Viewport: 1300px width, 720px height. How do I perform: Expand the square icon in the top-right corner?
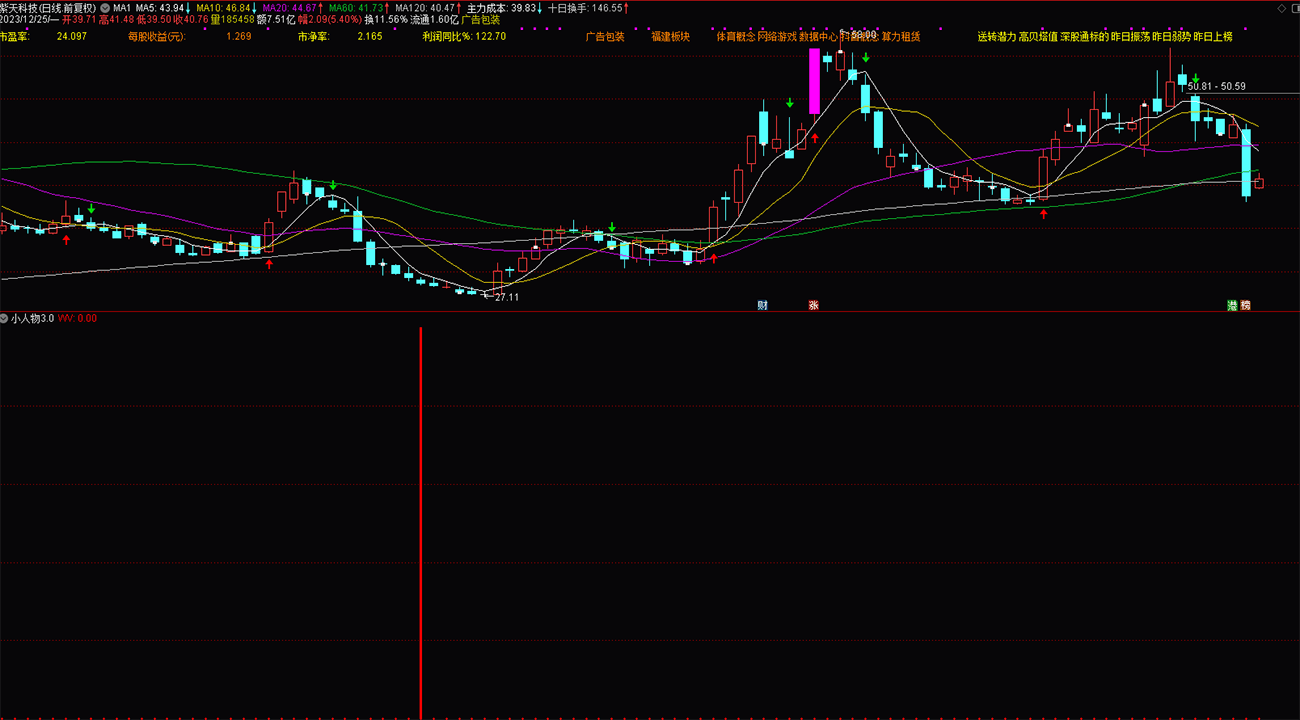(1293, 7)
